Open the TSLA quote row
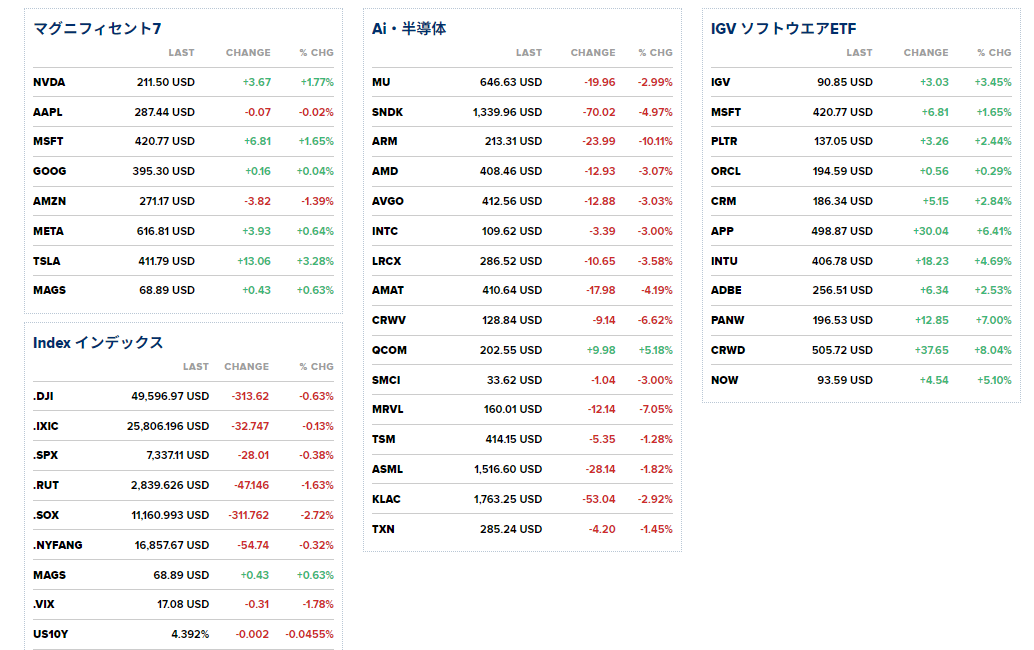 pos(183,261)
